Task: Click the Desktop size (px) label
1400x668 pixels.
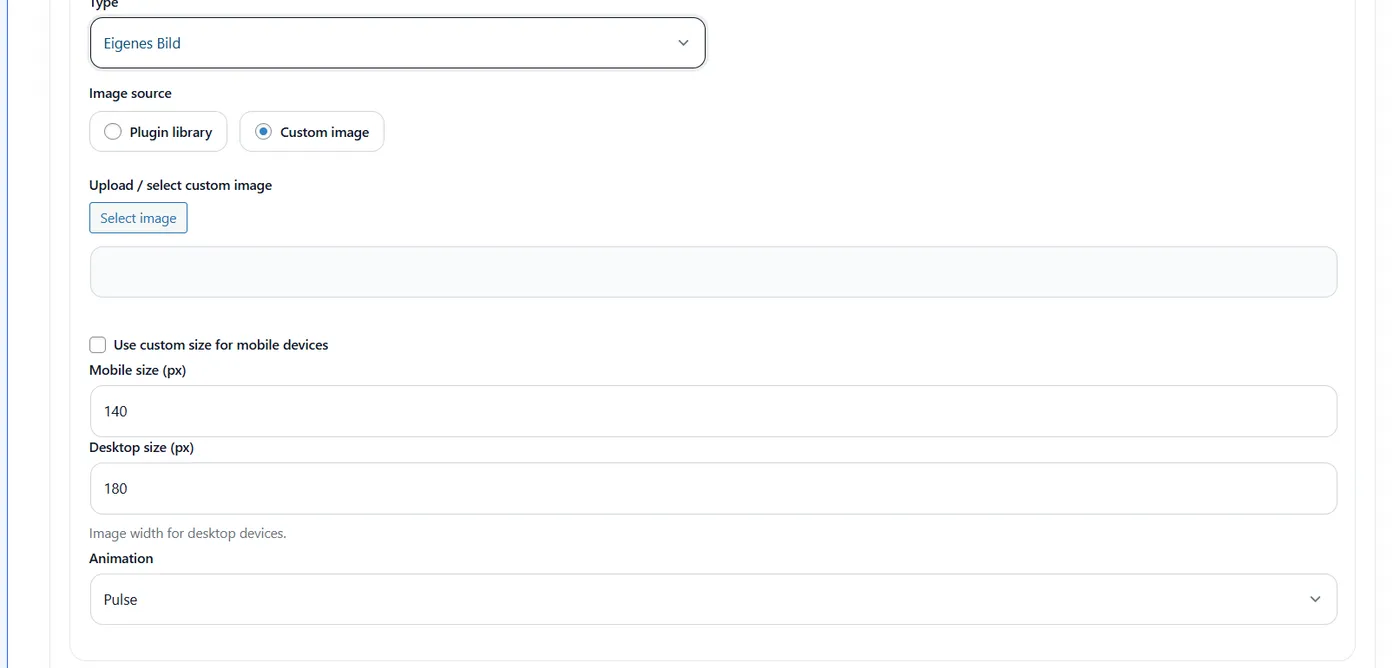Action: click(141, 447)
